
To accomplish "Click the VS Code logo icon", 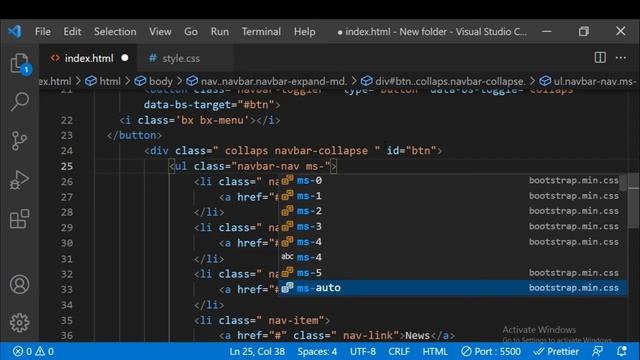I will tap(15, 31).
